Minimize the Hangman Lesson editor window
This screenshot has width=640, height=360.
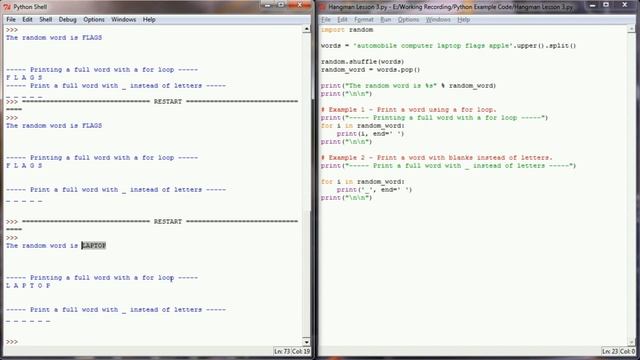593,5
